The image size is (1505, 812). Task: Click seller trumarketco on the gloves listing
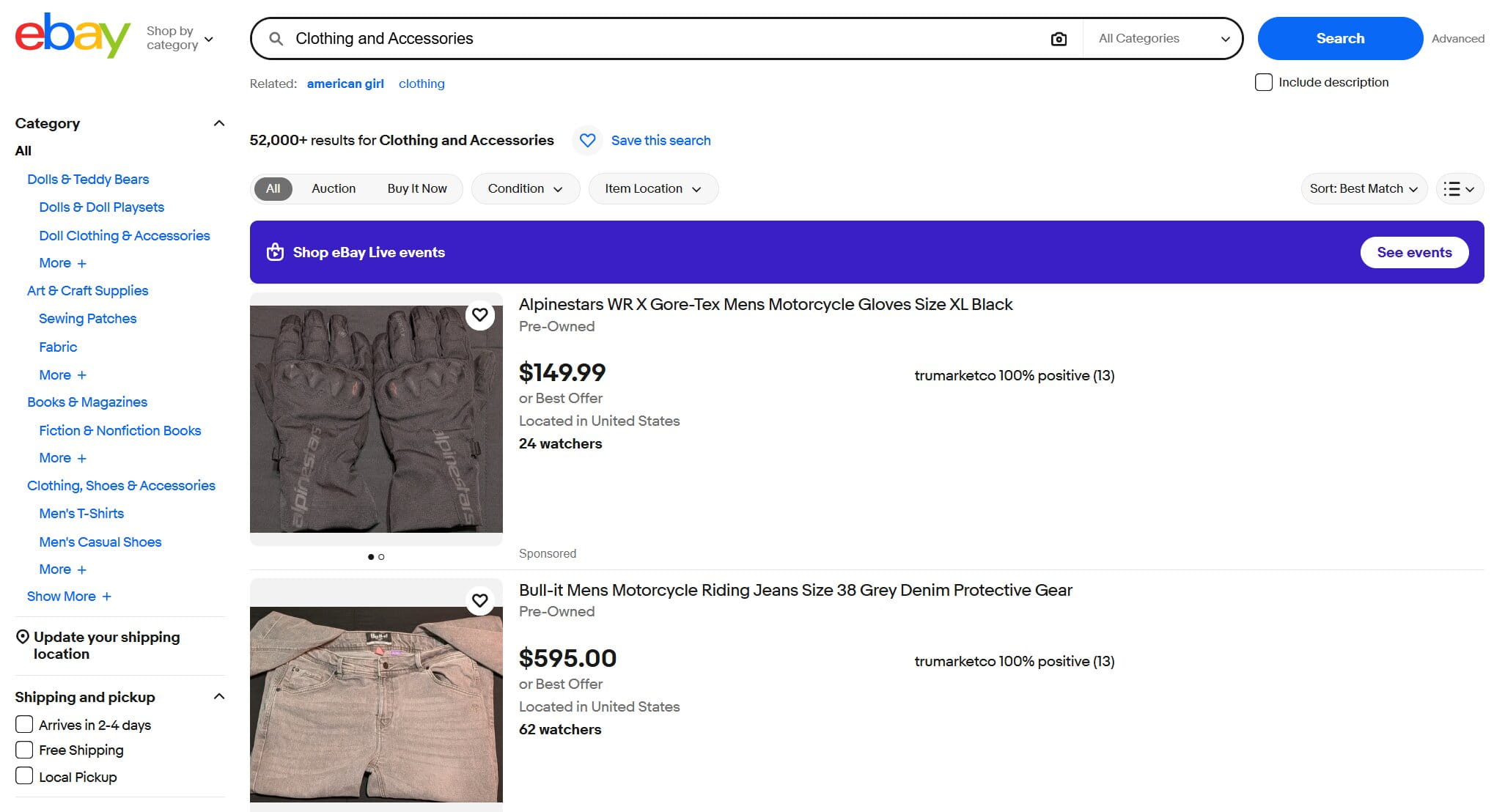(1015, 376)
